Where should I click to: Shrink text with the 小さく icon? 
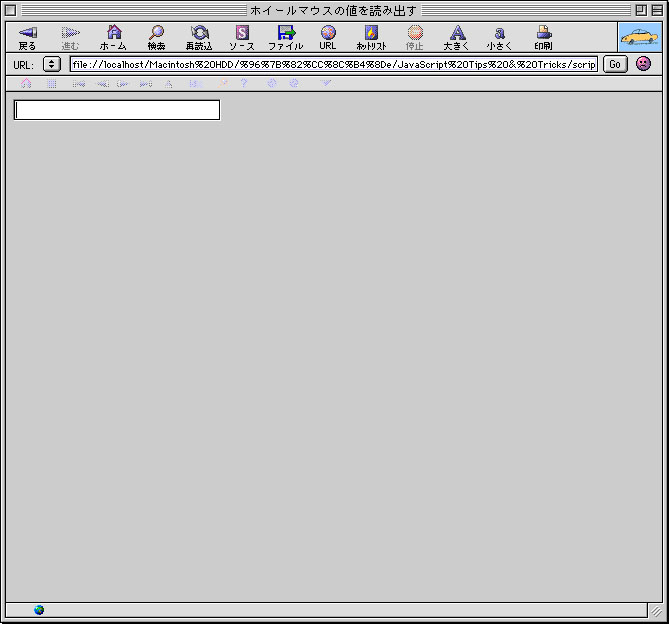(x=500, y=38)
